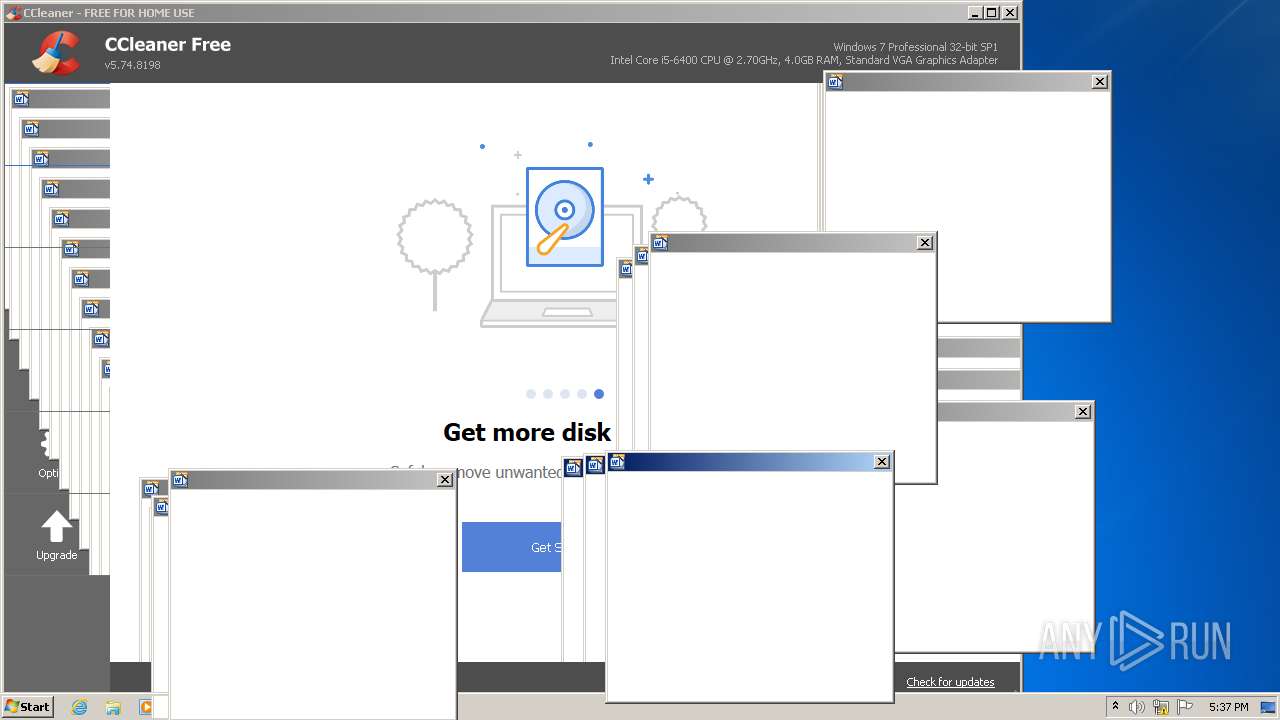Click the CCleaner broom logo in header

[x=56, y=53]
